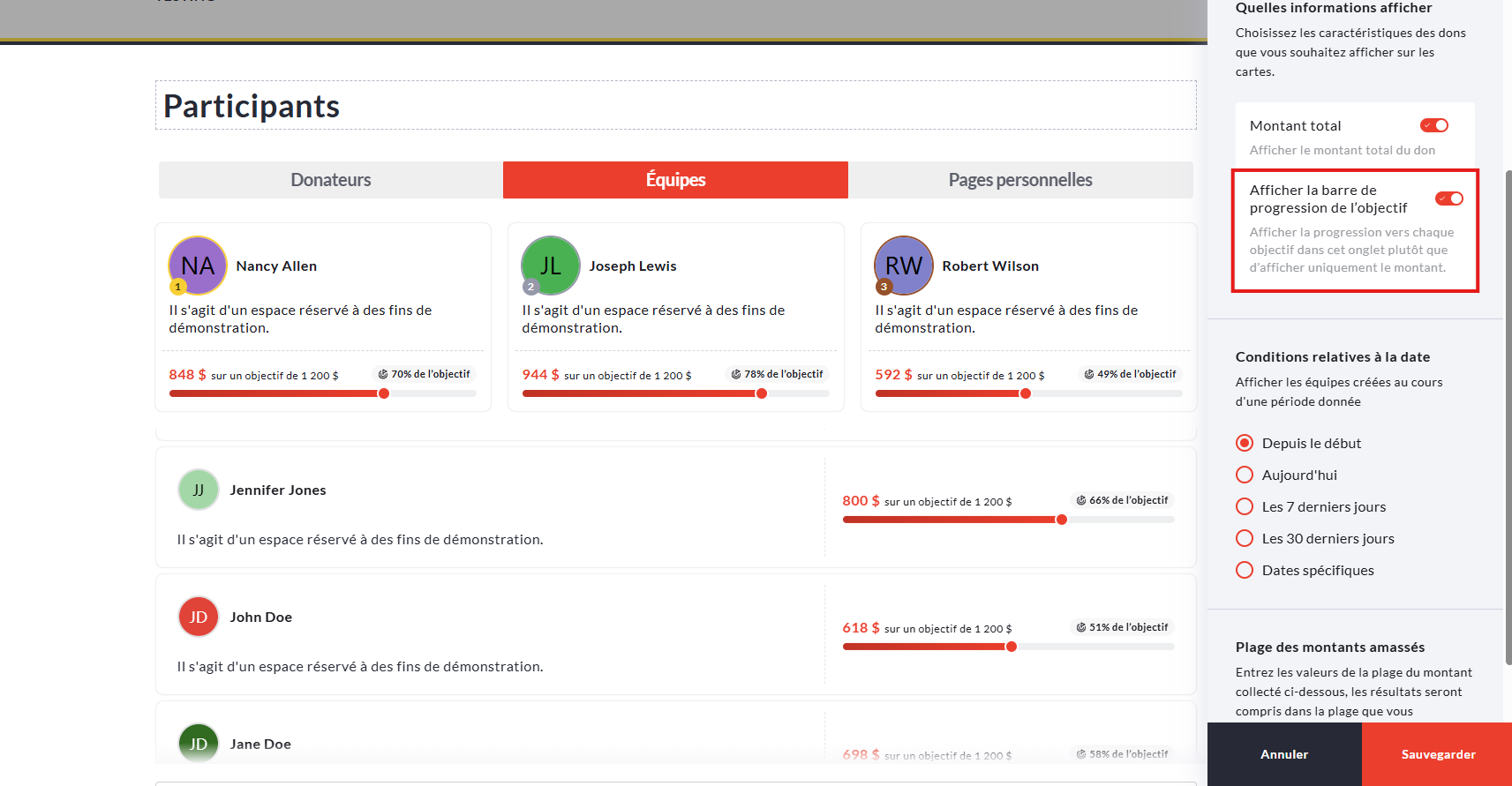1512x786 pixels.
Task: Switch to the Équipes tab
Action: pos(675,180)
